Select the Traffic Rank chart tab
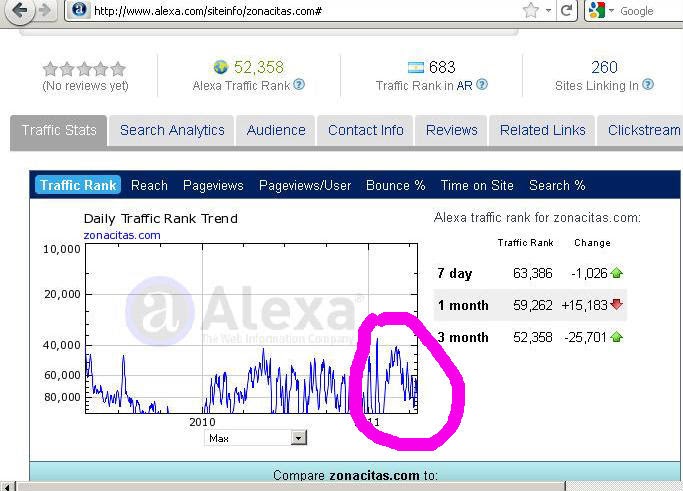This screenshot has width=683, height=491. pos(78,185)
